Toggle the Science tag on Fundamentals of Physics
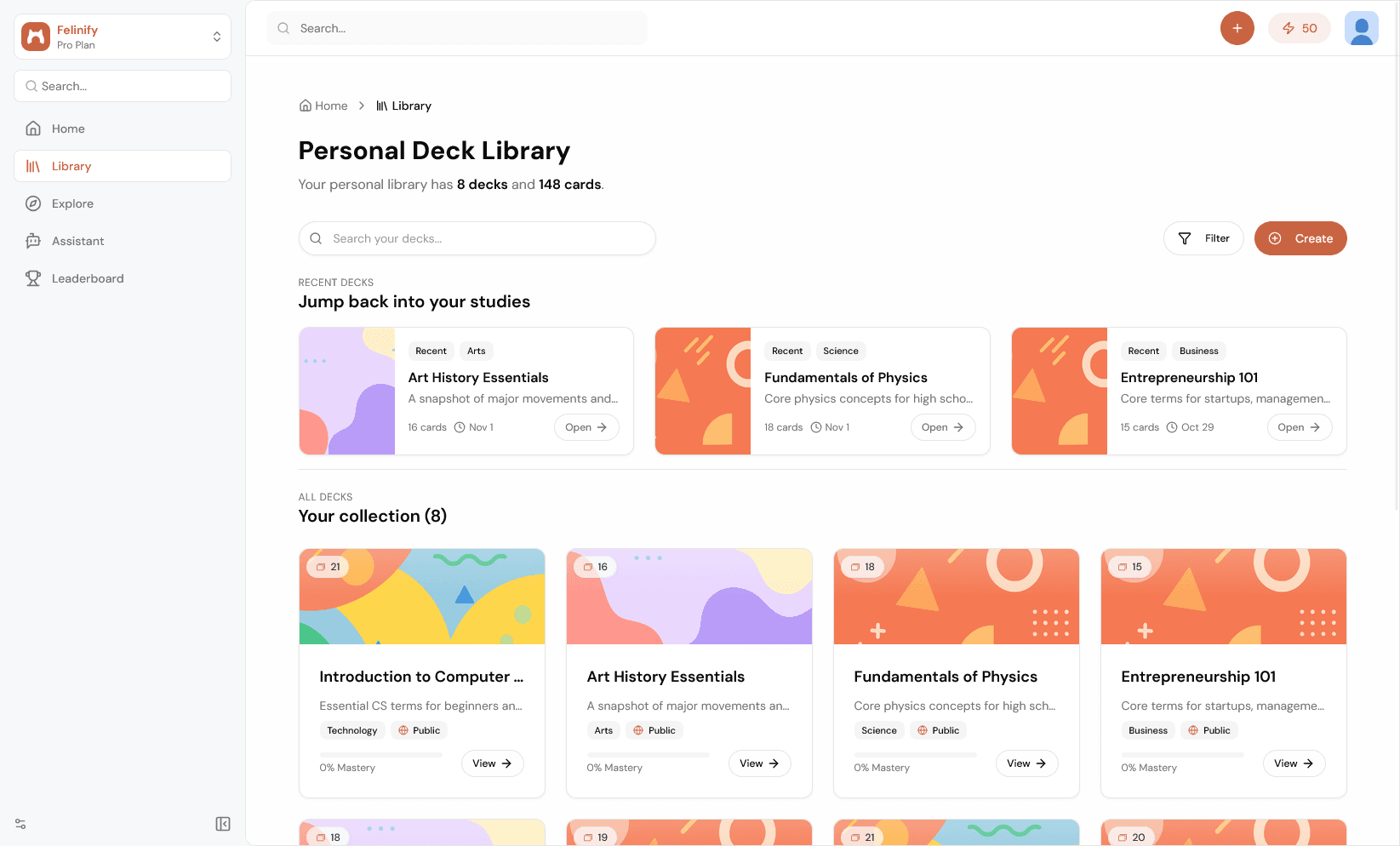The image size is (1400, 846). (878, 730)
